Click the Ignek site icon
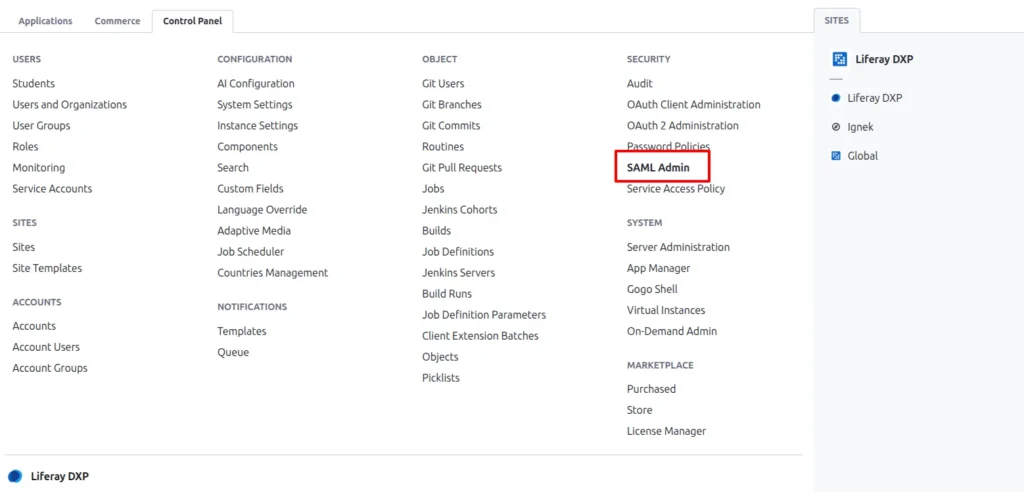 click(836, 127)
